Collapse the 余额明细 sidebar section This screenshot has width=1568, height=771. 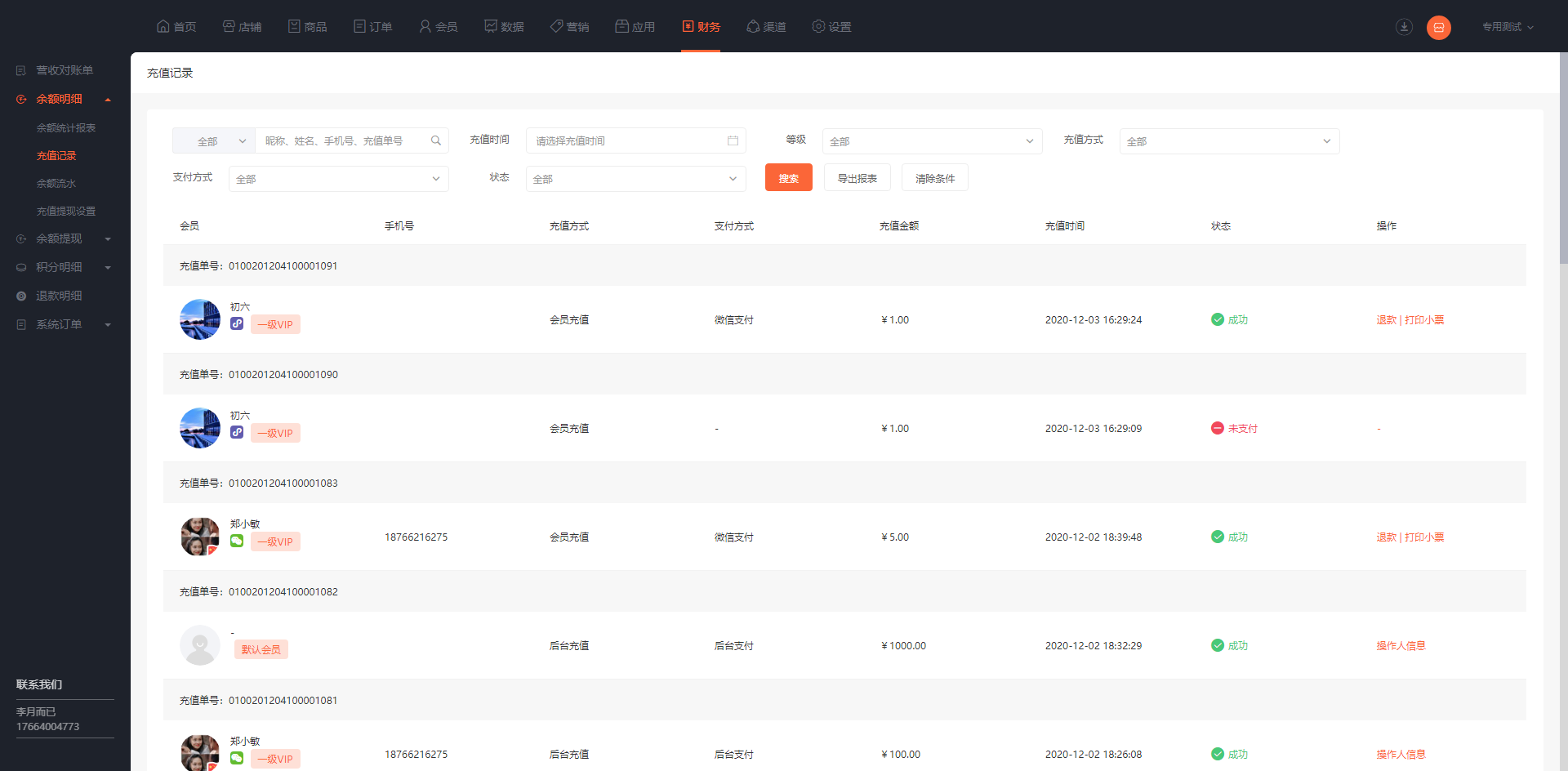pyautogui.click(x=65, y=99)
